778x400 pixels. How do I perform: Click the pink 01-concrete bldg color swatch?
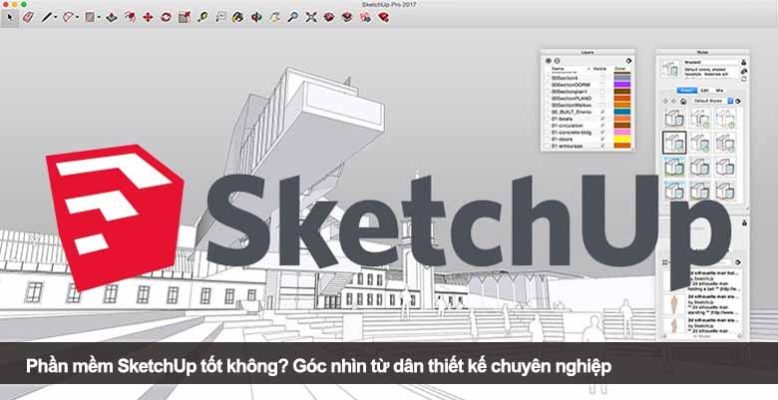623,133
